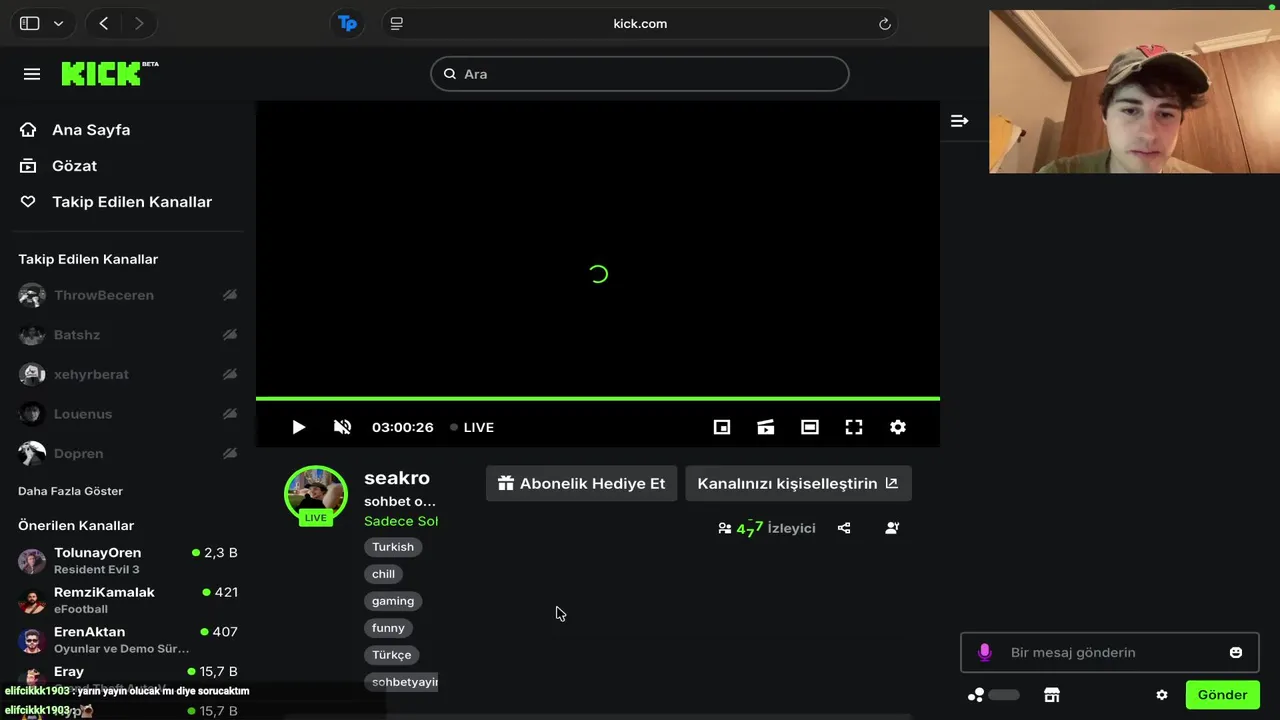
Task: Open the browser sidebar dropdown chevron
Action: (x=58, y=23)
